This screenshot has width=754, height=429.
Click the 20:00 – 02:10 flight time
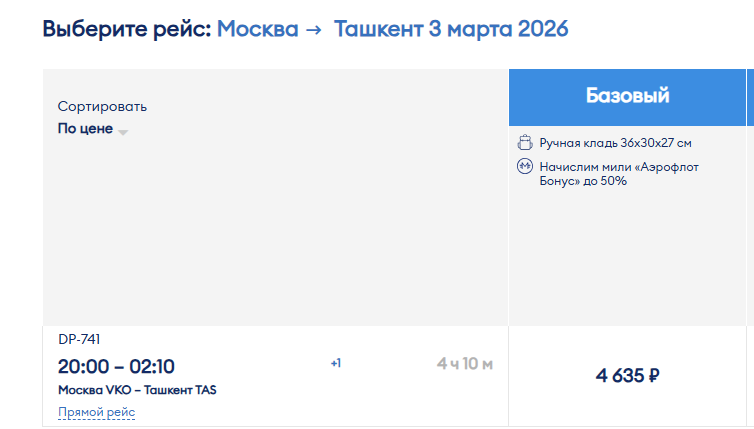[x=116, y=367]
